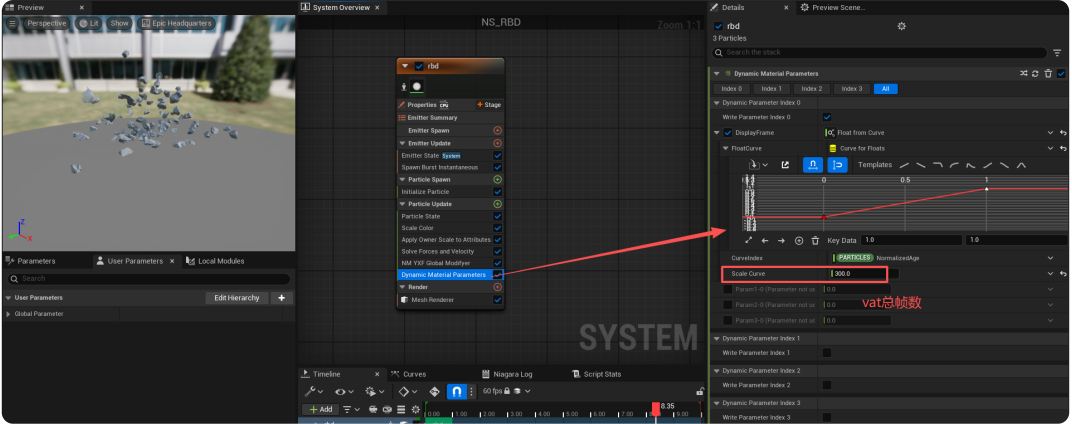Expand the Global Parameter tree item
This screenshot has height=424, width=1072.
point(9,314)
